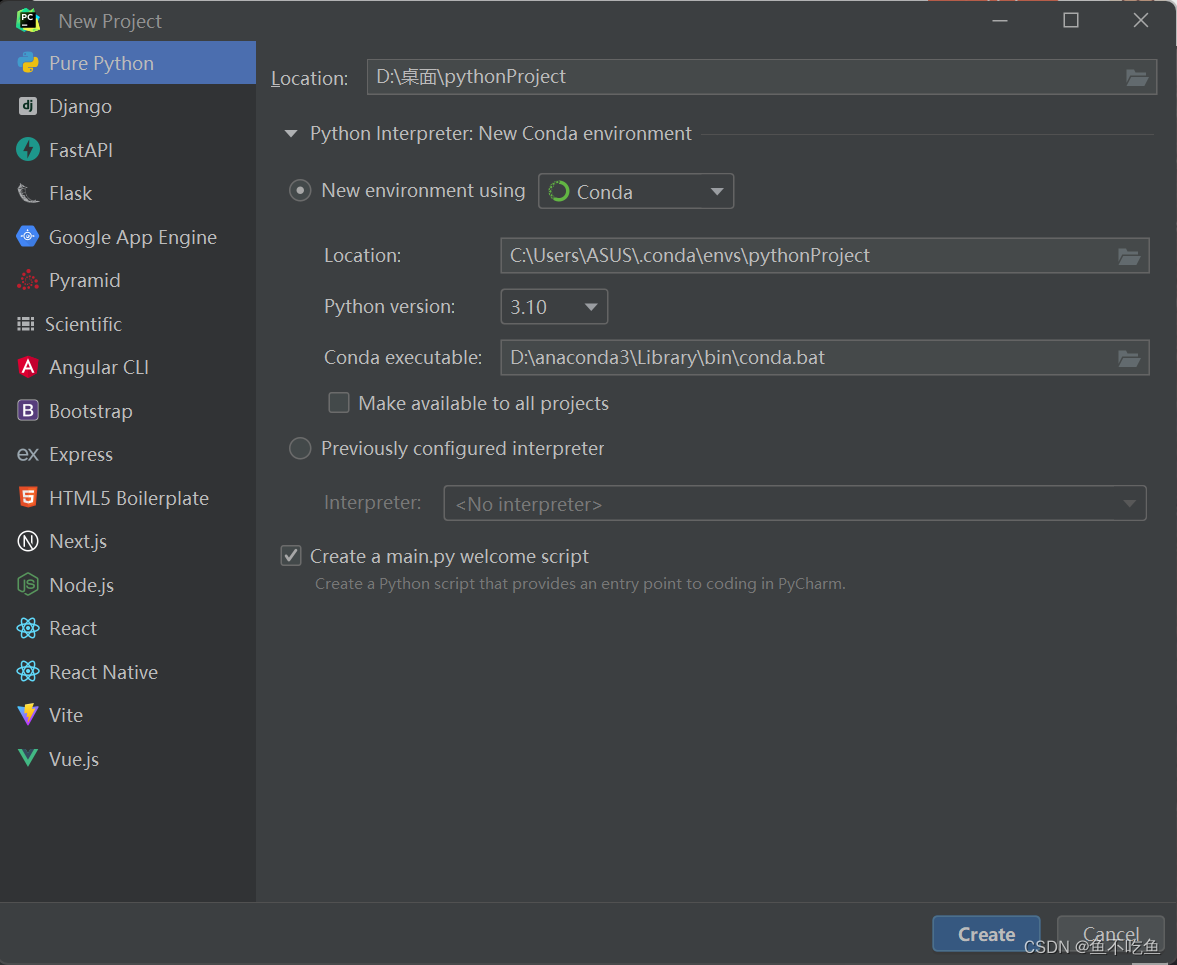The height and width of the screenshot is (965, 1177).
Task: Open the Conda environment type dropdown
Action: [x=636, y=192]
